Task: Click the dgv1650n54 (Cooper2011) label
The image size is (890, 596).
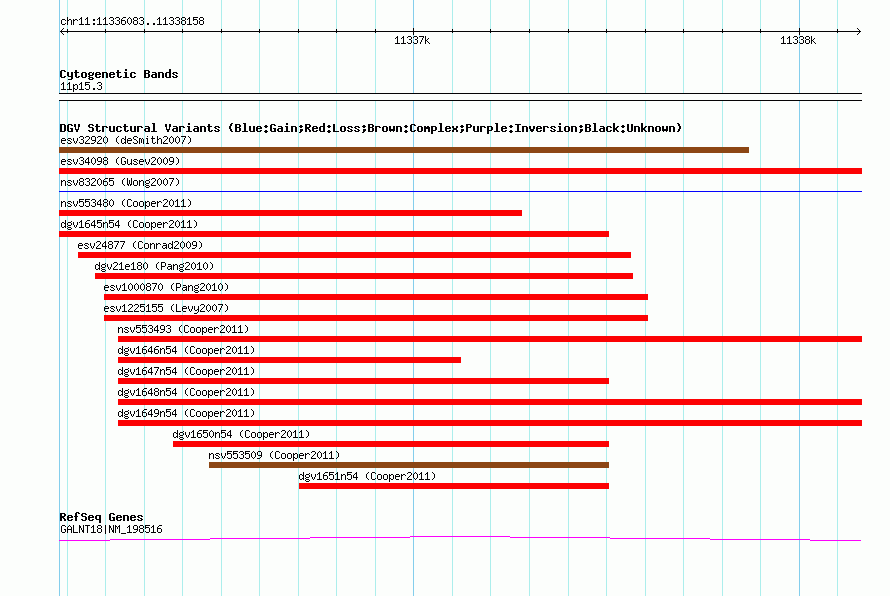Action: 241,434
